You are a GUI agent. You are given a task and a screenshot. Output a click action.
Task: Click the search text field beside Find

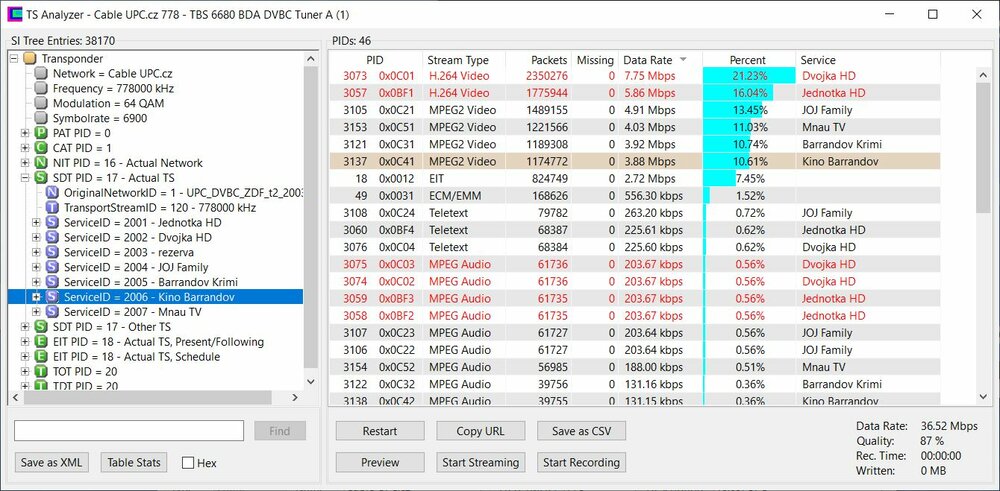pyautogui.click(x=129, y=431)
